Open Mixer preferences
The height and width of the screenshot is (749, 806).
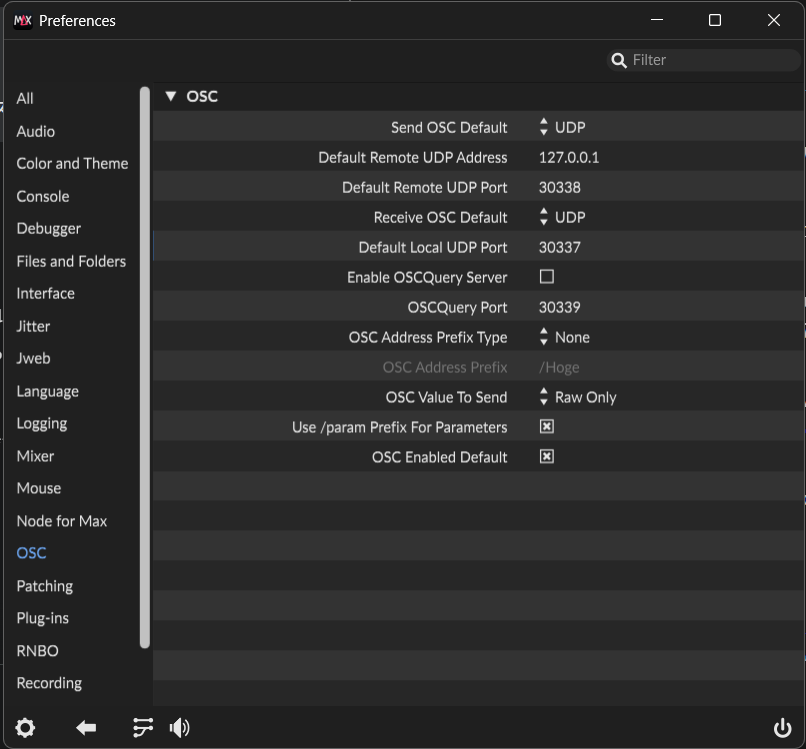coord(35,456)
